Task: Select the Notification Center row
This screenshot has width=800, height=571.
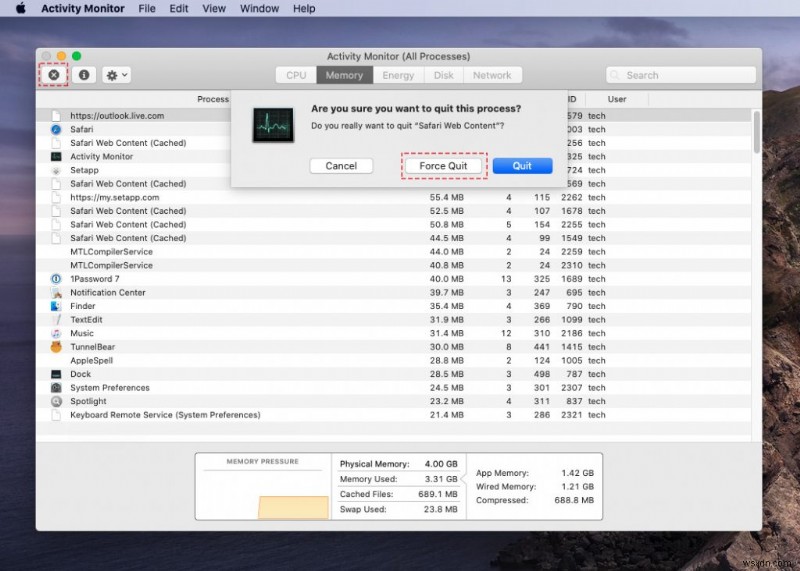Action: [x=393, y=293]
